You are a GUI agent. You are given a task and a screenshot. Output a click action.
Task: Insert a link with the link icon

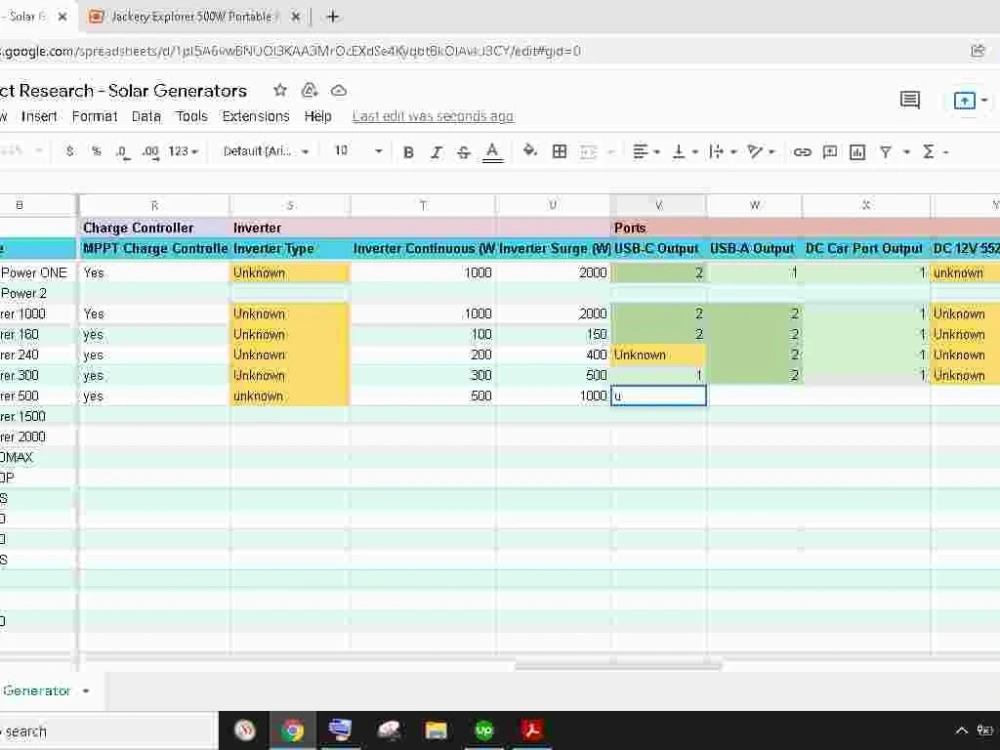click(x=802, y=152)
